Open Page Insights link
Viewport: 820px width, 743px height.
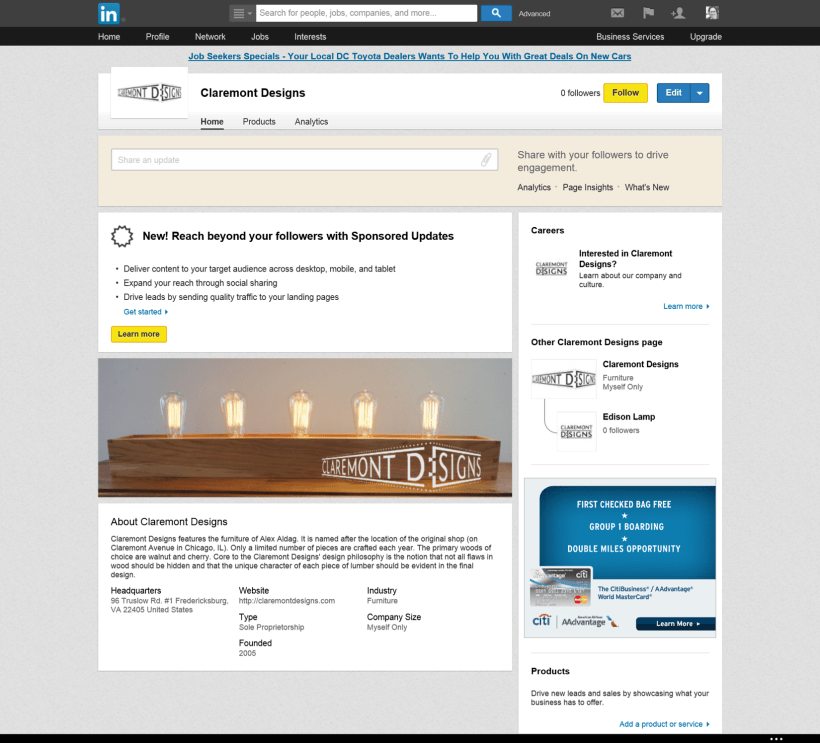[x=587, y=187]
